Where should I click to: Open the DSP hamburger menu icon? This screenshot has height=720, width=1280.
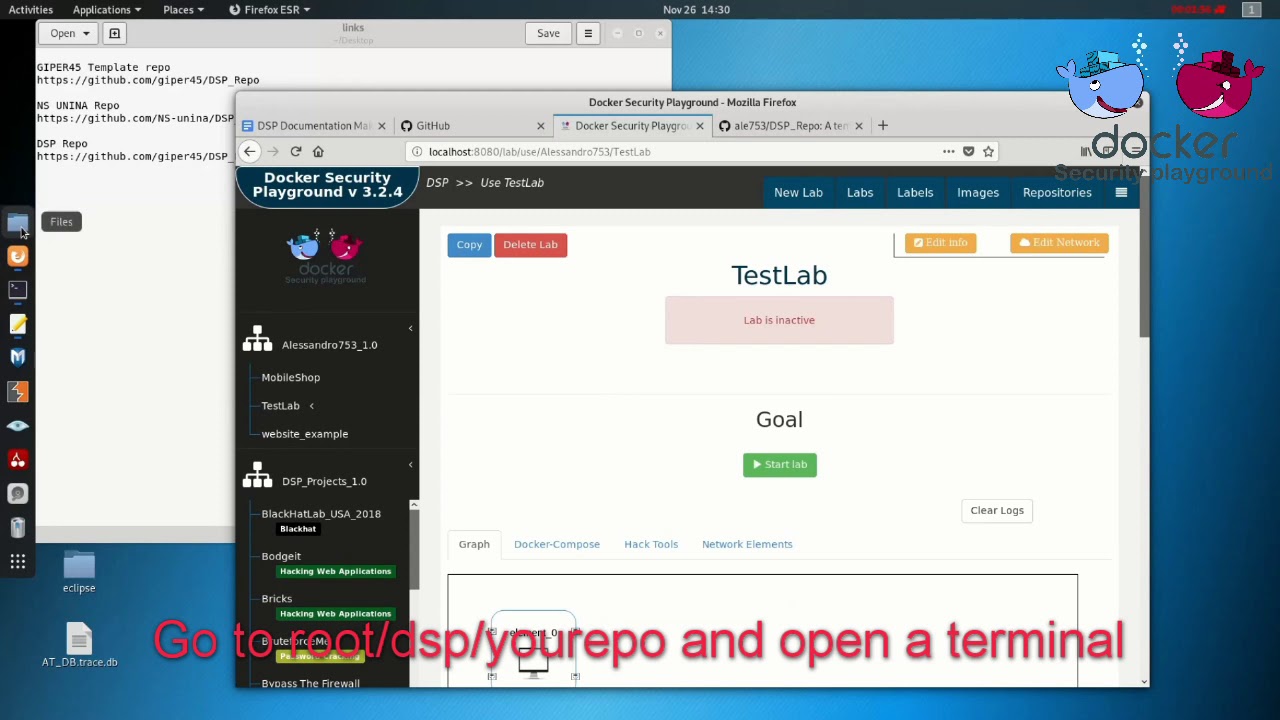[1121, 192]
